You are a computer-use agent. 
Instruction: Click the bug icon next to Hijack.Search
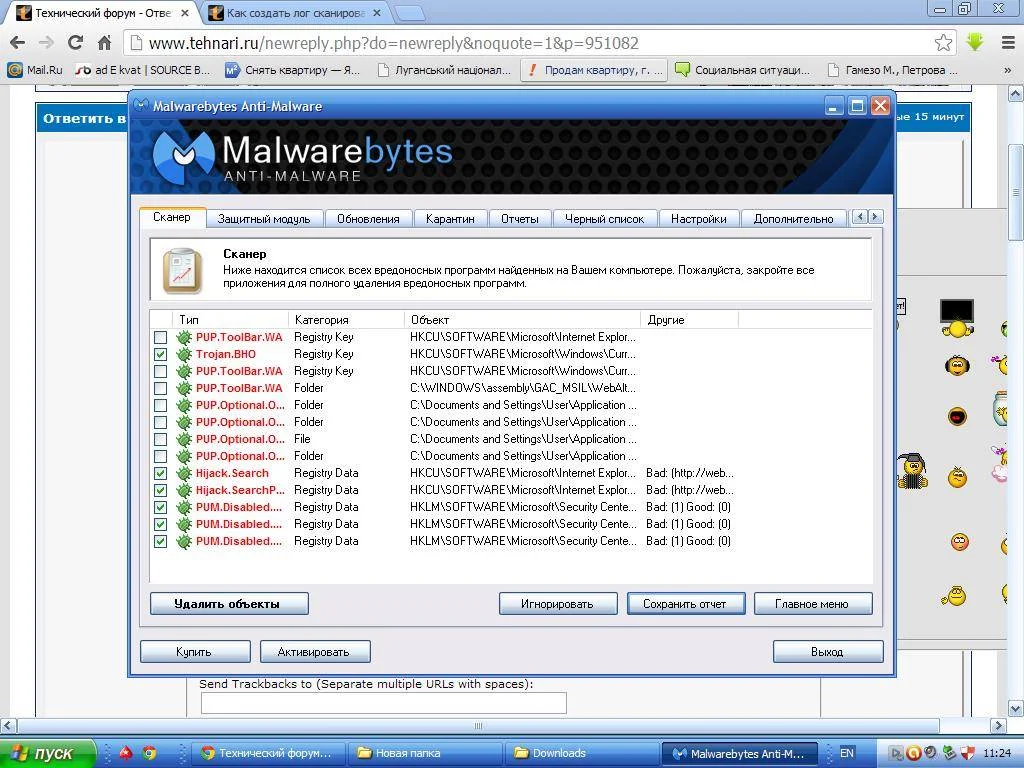184,473
